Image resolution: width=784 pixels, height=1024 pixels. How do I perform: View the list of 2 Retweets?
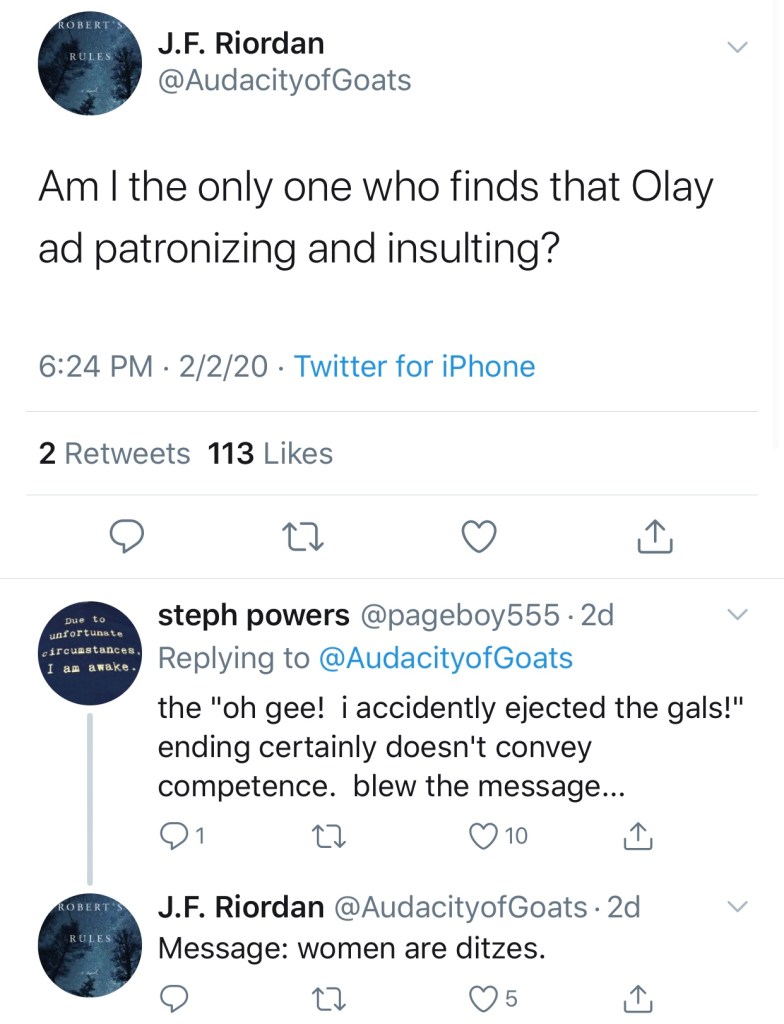114,454
